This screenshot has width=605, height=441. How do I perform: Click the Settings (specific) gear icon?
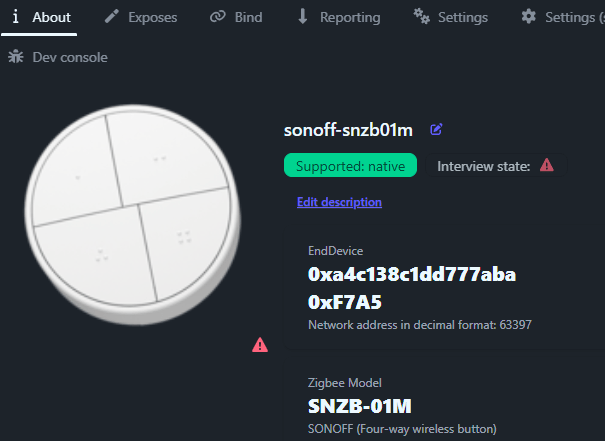[528, 17]
